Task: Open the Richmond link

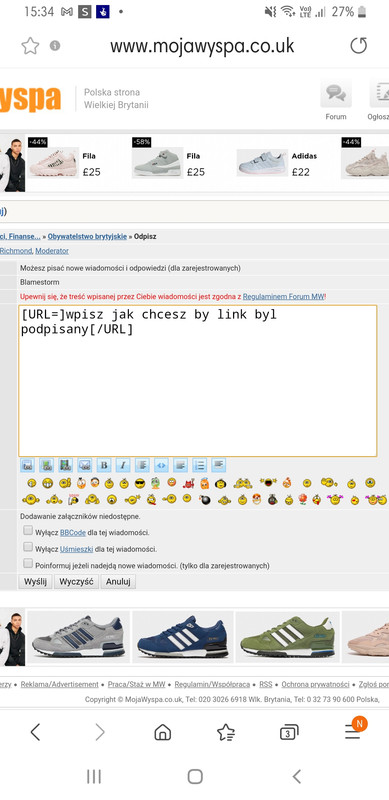Action: pos(16,251)
